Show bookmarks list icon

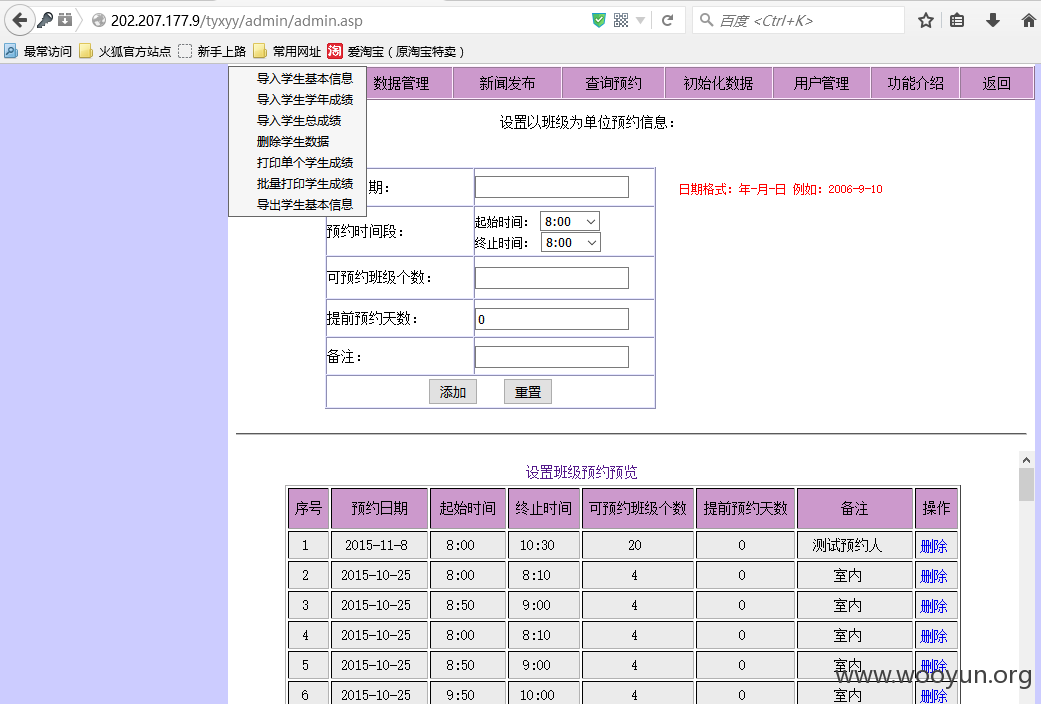tap(957, 21)
